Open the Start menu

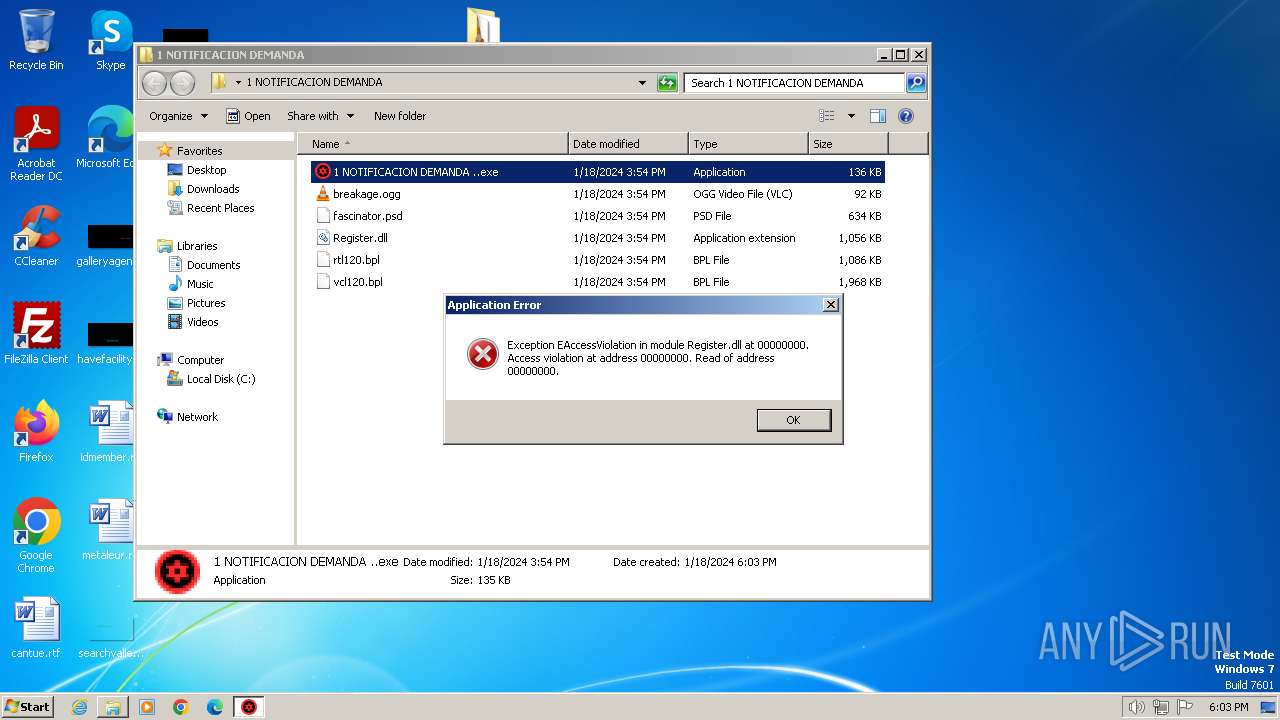click(x=27, y=706)
